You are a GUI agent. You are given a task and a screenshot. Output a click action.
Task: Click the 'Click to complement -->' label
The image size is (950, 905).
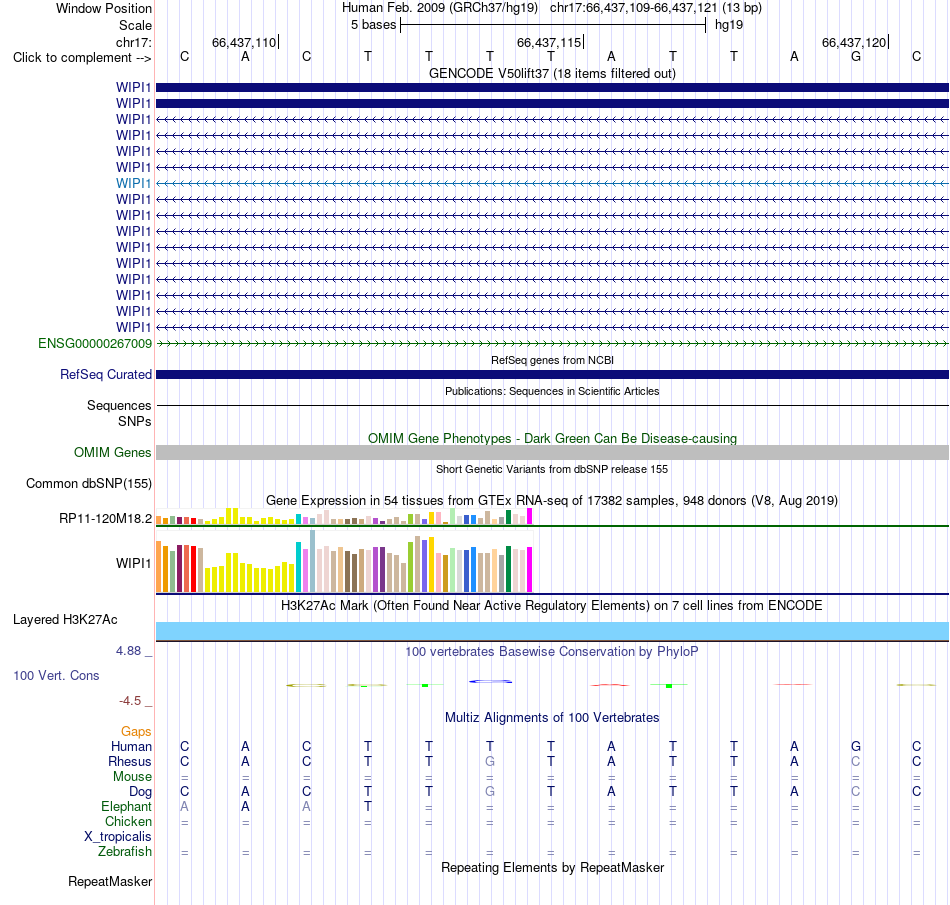pyautogui.click(x=82, y=58)
